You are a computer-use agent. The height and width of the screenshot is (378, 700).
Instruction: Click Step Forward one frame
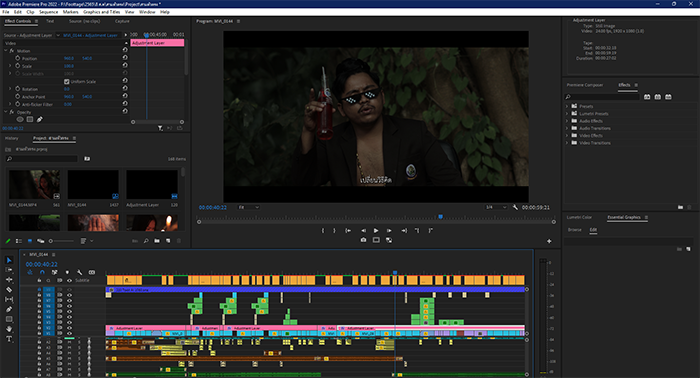(389, 230)
